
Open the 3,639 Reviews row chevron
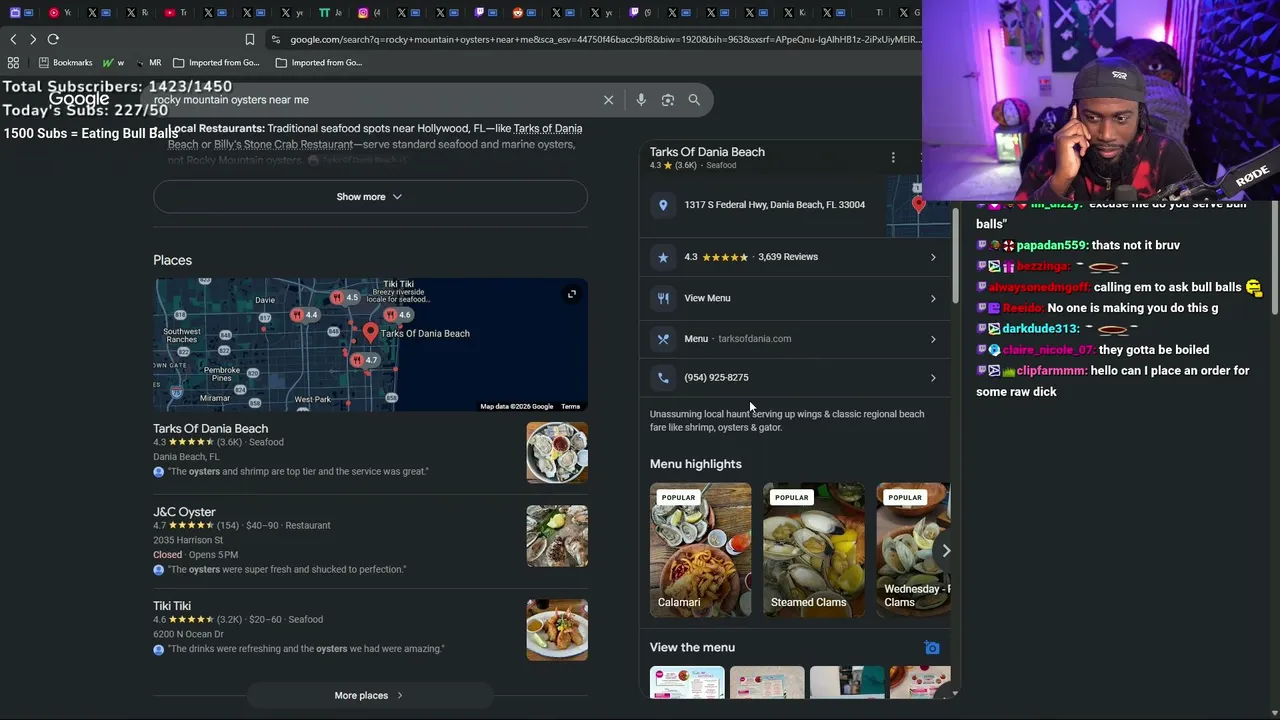tap(933, 257)
